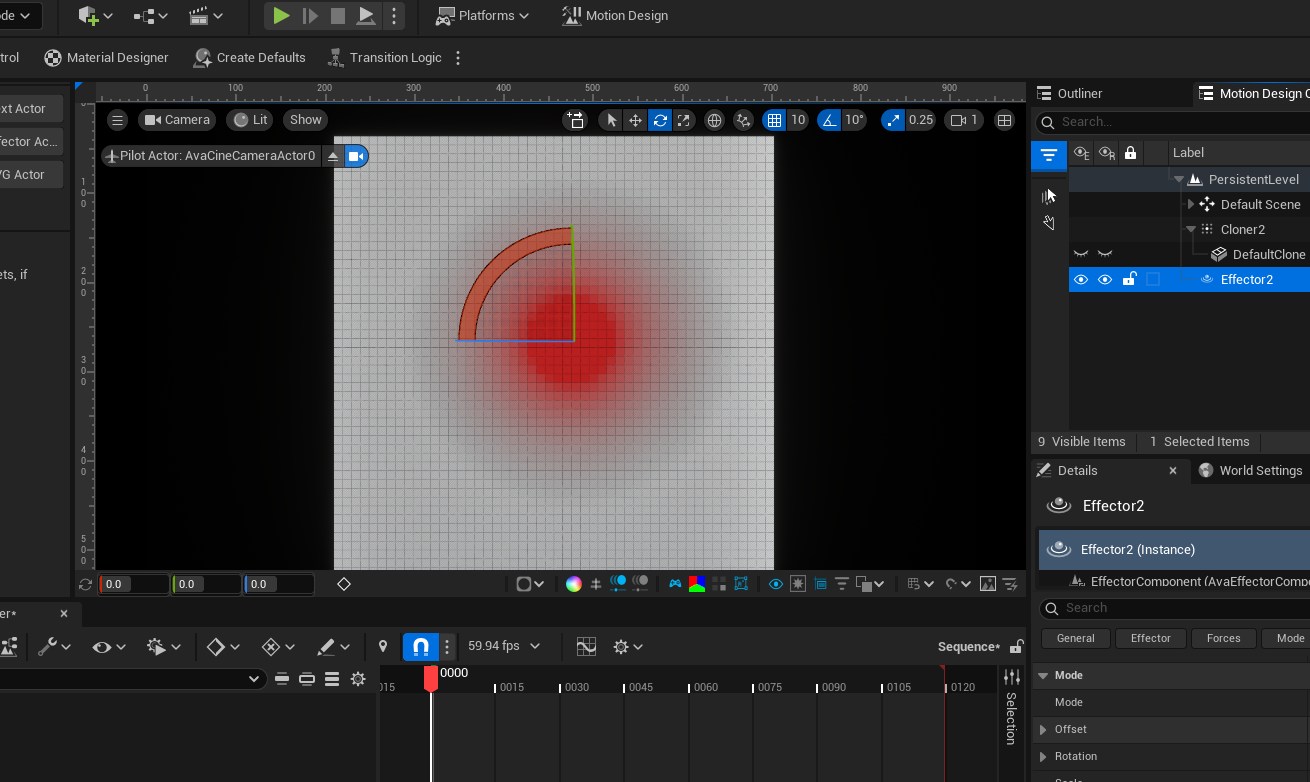
Task: Select the scale gizmo tool
Action: [x=683, y=120]
